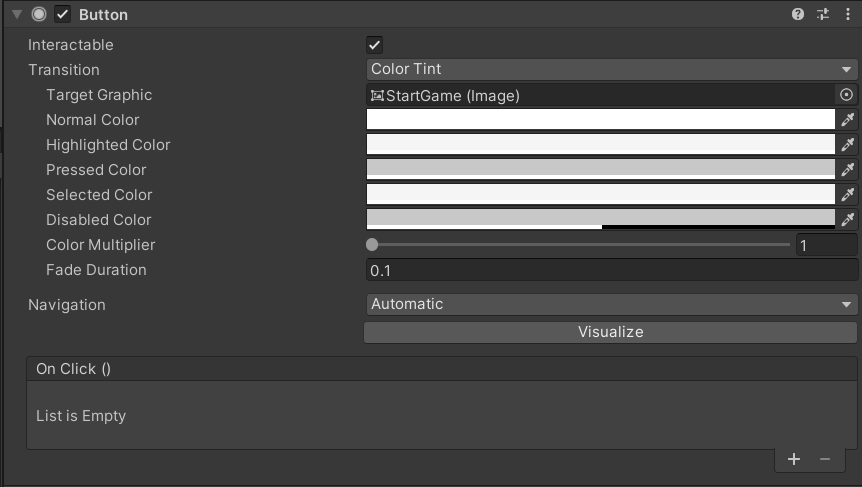Add an On Click event with plus
The height and width of the screenshot is (487, 862).
(x=794, y=459)
